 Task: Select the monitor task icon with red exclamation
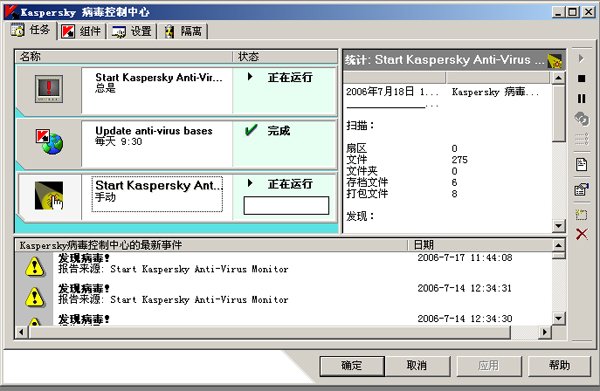tap(49, 89)
